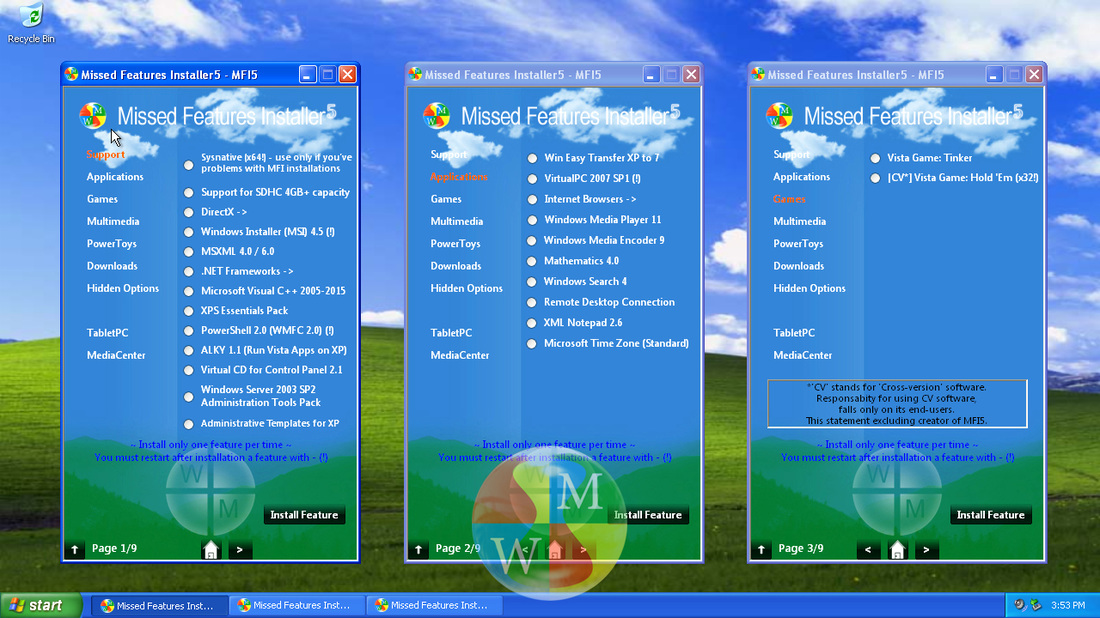The width and height of the screenshot is (1100, 618).
Task: Select MSXML 4.0 / 6.0 option
Action: click(189, 252)
